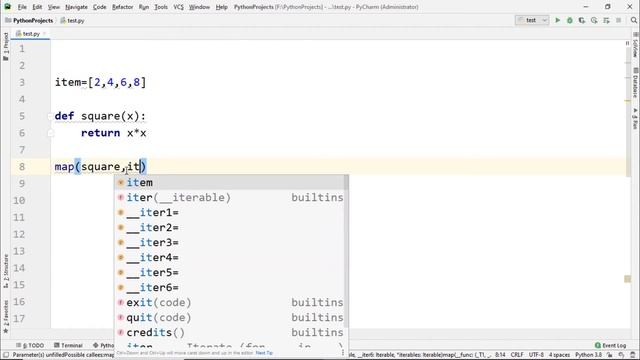Run with coverage icon in the toolbar
640x360 pixels.
(x=582, y=20)
